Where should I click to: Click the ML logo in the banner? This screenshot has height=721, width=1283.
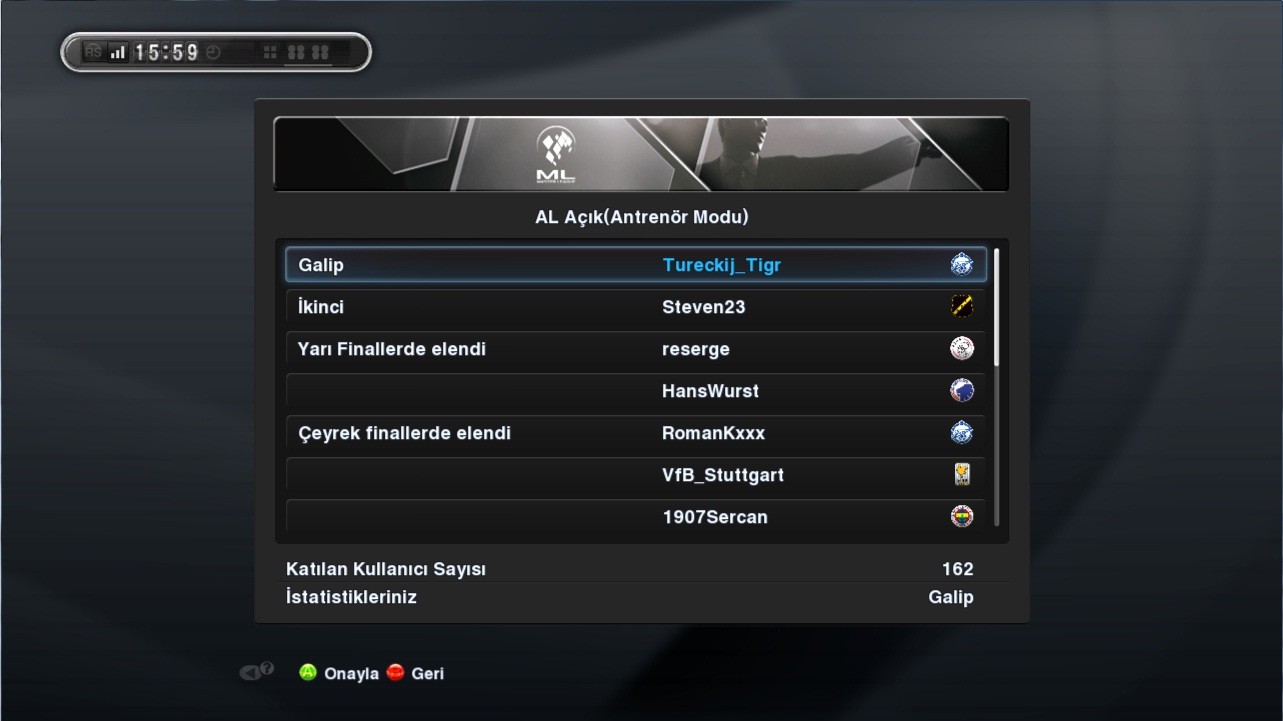pos(556,155)
